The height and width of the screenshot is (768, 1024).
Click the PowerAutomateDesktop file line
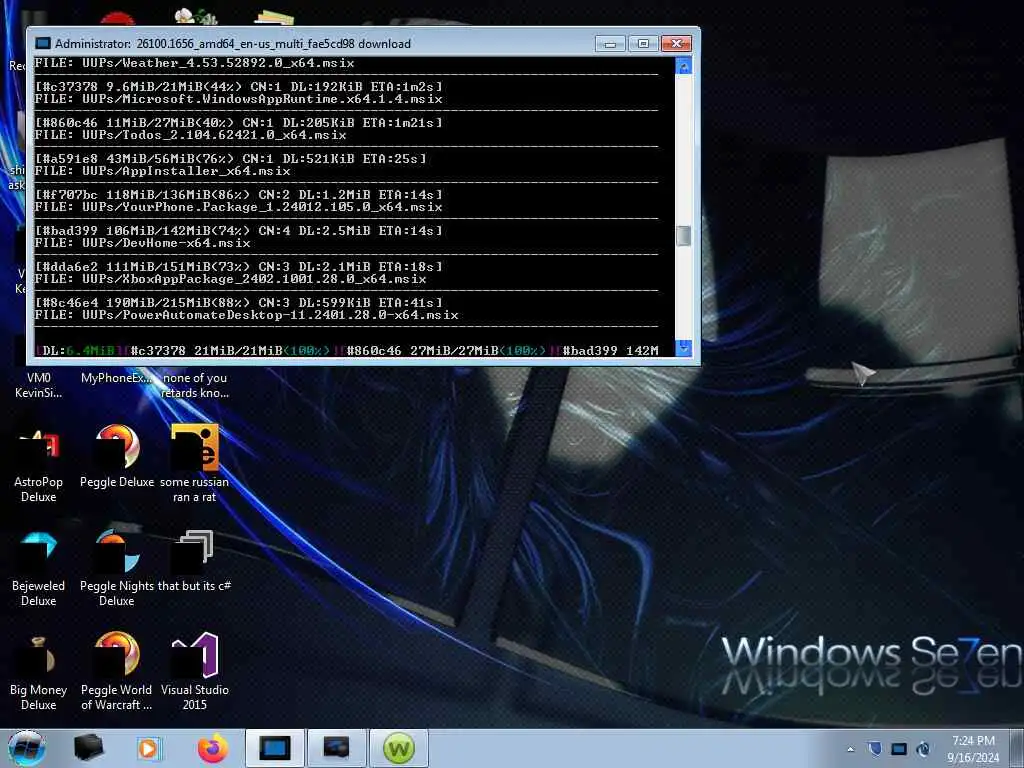(x=247, y=315)
